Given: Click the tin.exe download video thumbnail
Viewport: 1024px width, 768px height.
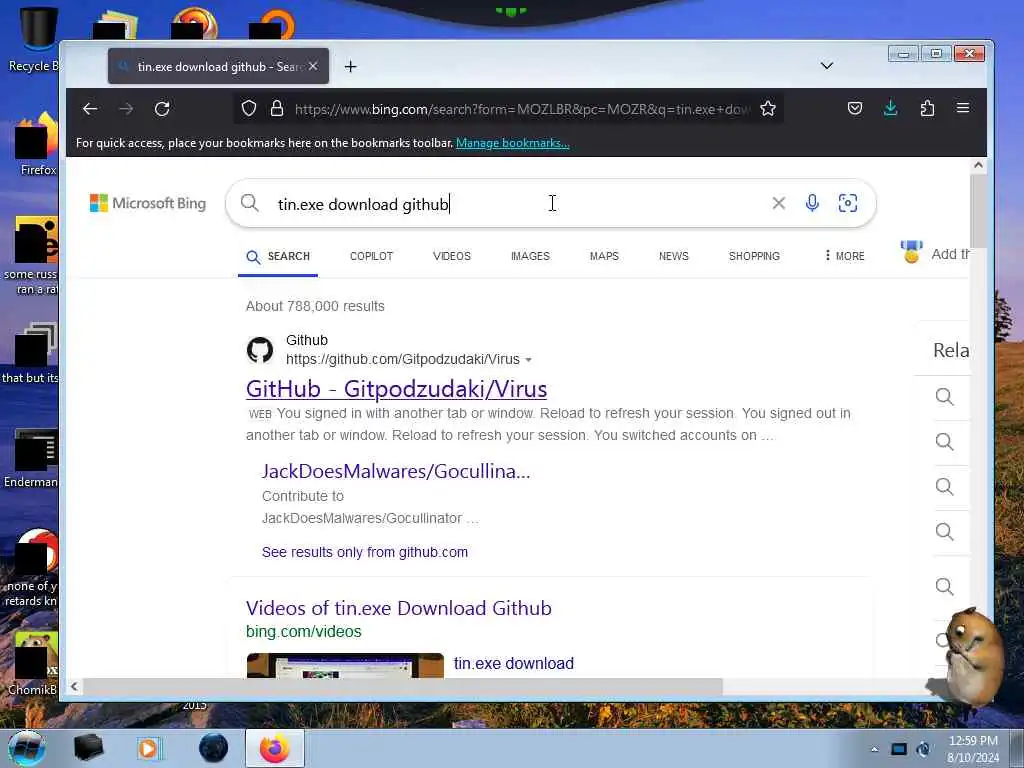Looking at the screenshot, I should (x=345, y=665).
